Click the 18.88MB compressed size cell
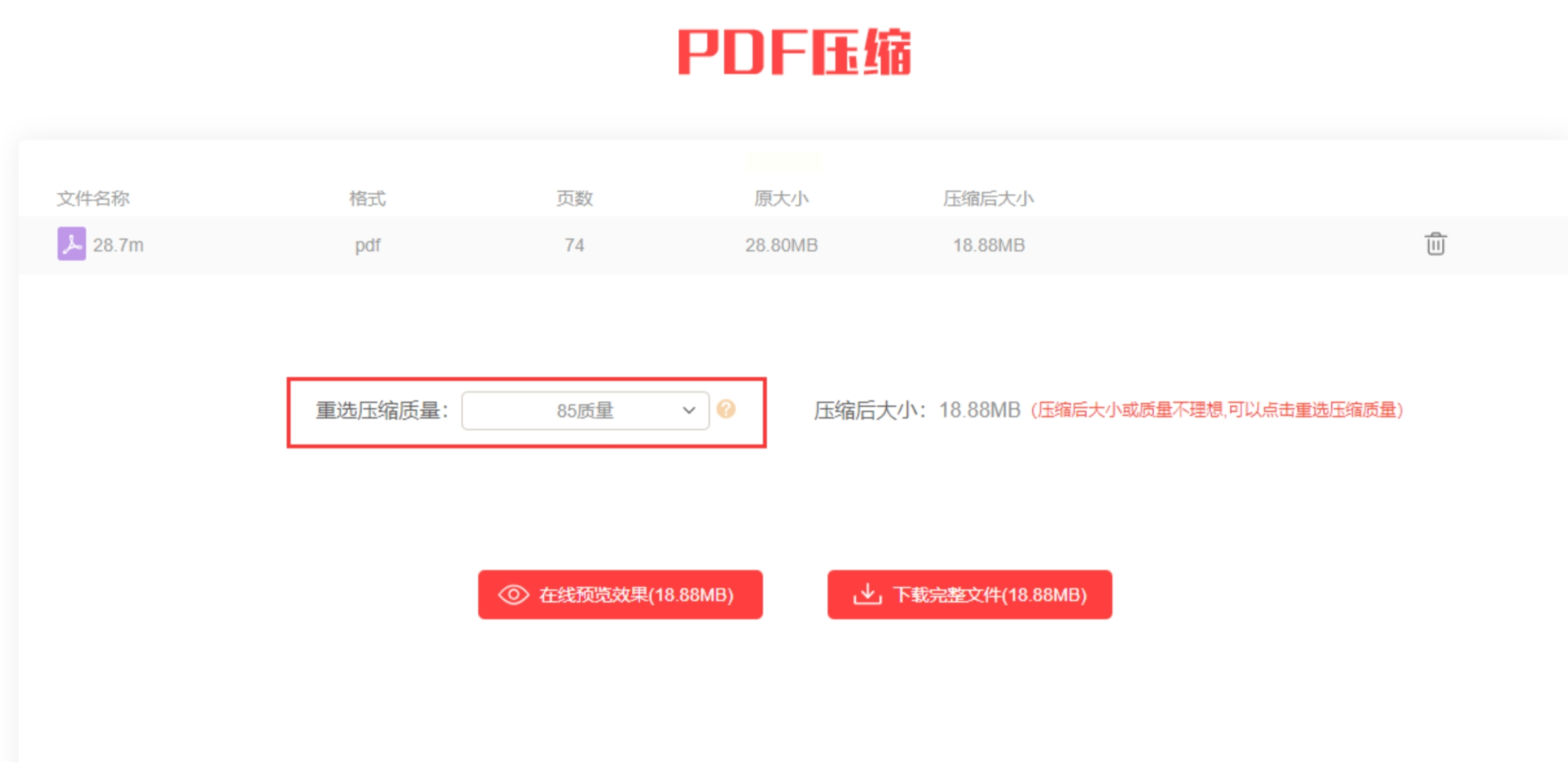 988,245
